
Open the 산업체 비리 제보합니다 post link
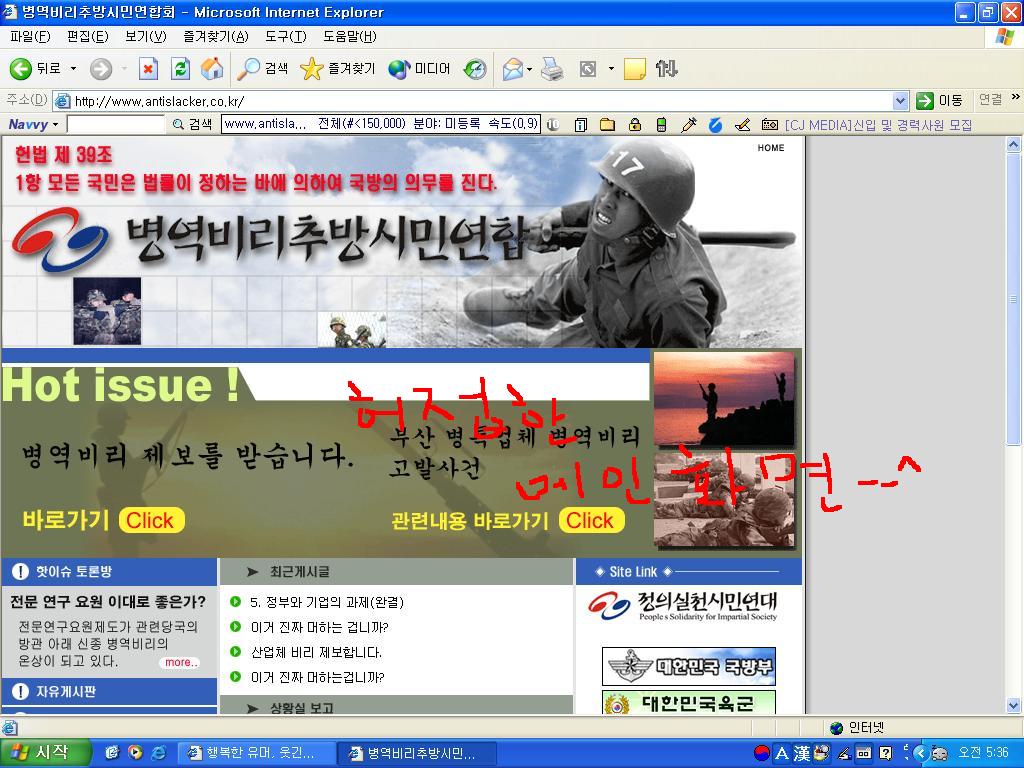click(x=316, y=652)
